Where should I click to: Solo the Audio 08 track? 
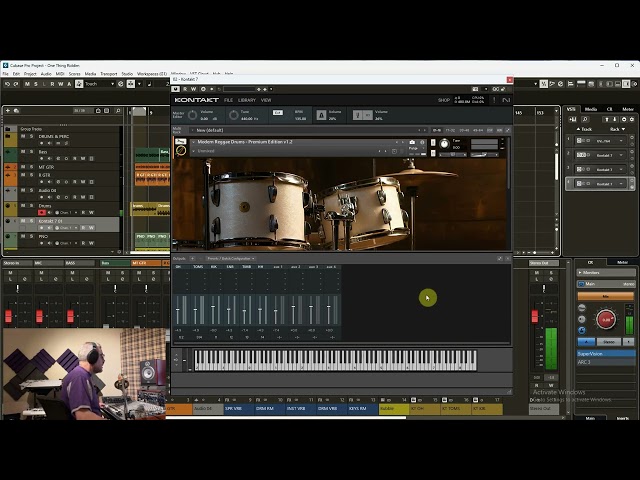(x=31, y=190)
